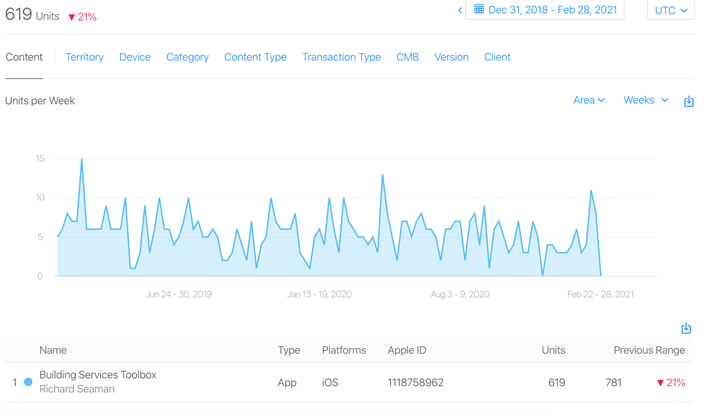Click the 15 value on the y-axis

pyautogui.click(x=40, y=158)
